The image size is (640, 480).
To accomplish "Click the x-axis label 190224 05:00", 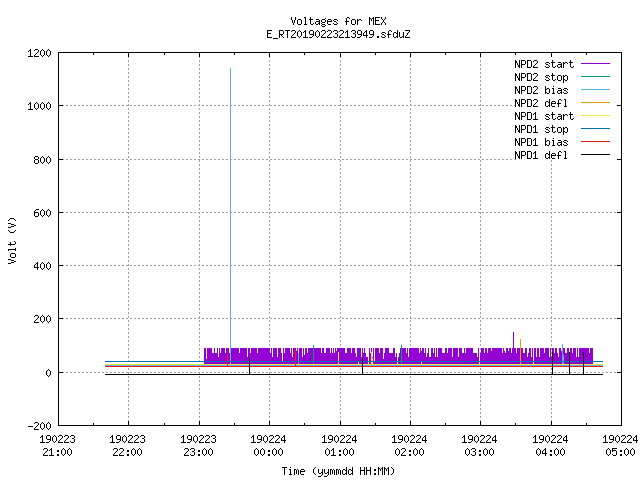I will click(620, 446).
